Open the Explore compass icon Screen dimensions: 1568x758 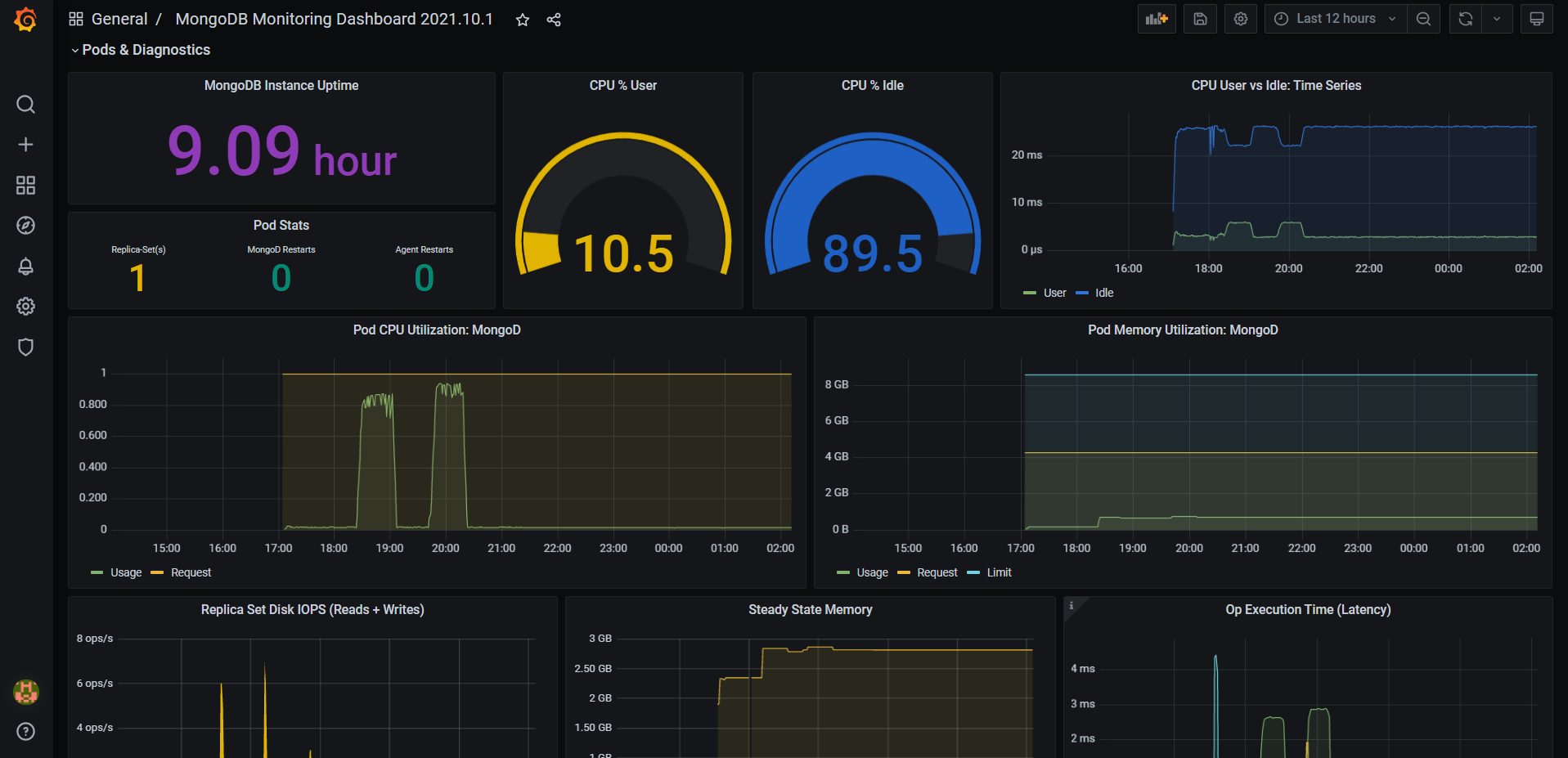(x=26, y=226)
